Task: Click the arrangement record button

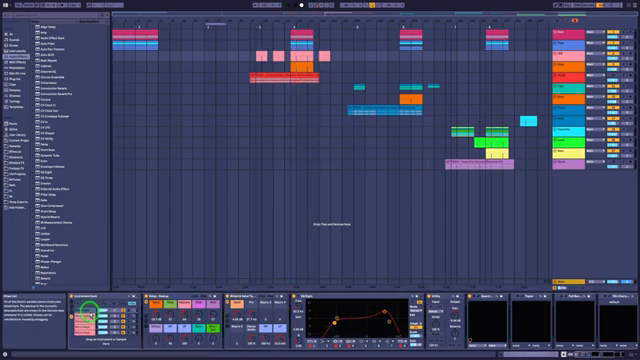Action: coord(302,5)
